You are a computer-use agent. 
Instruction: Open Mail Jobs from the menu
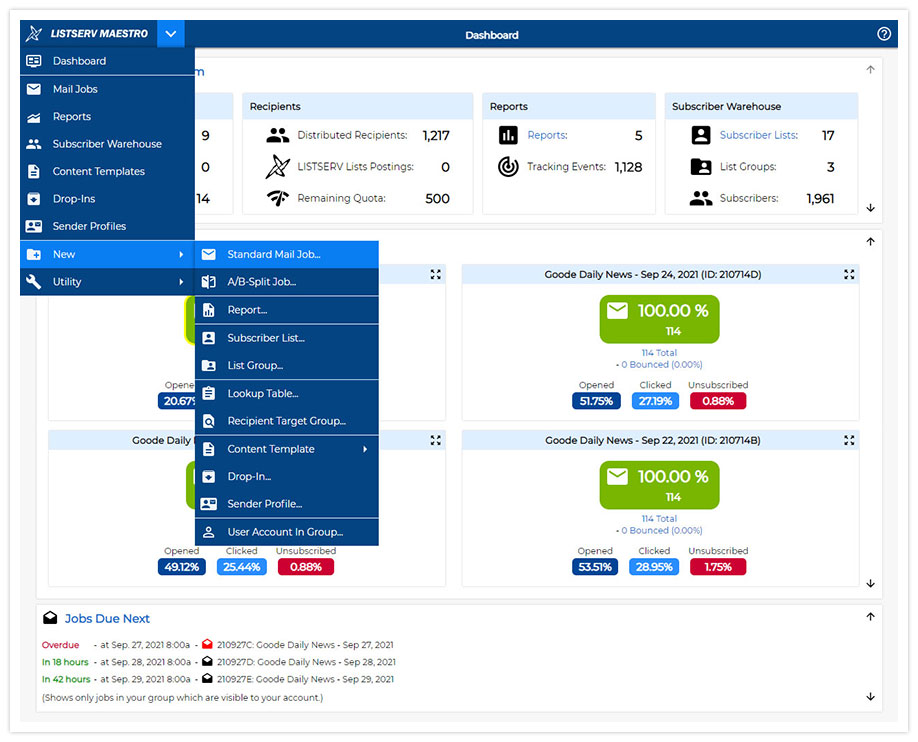click(107, 89)
